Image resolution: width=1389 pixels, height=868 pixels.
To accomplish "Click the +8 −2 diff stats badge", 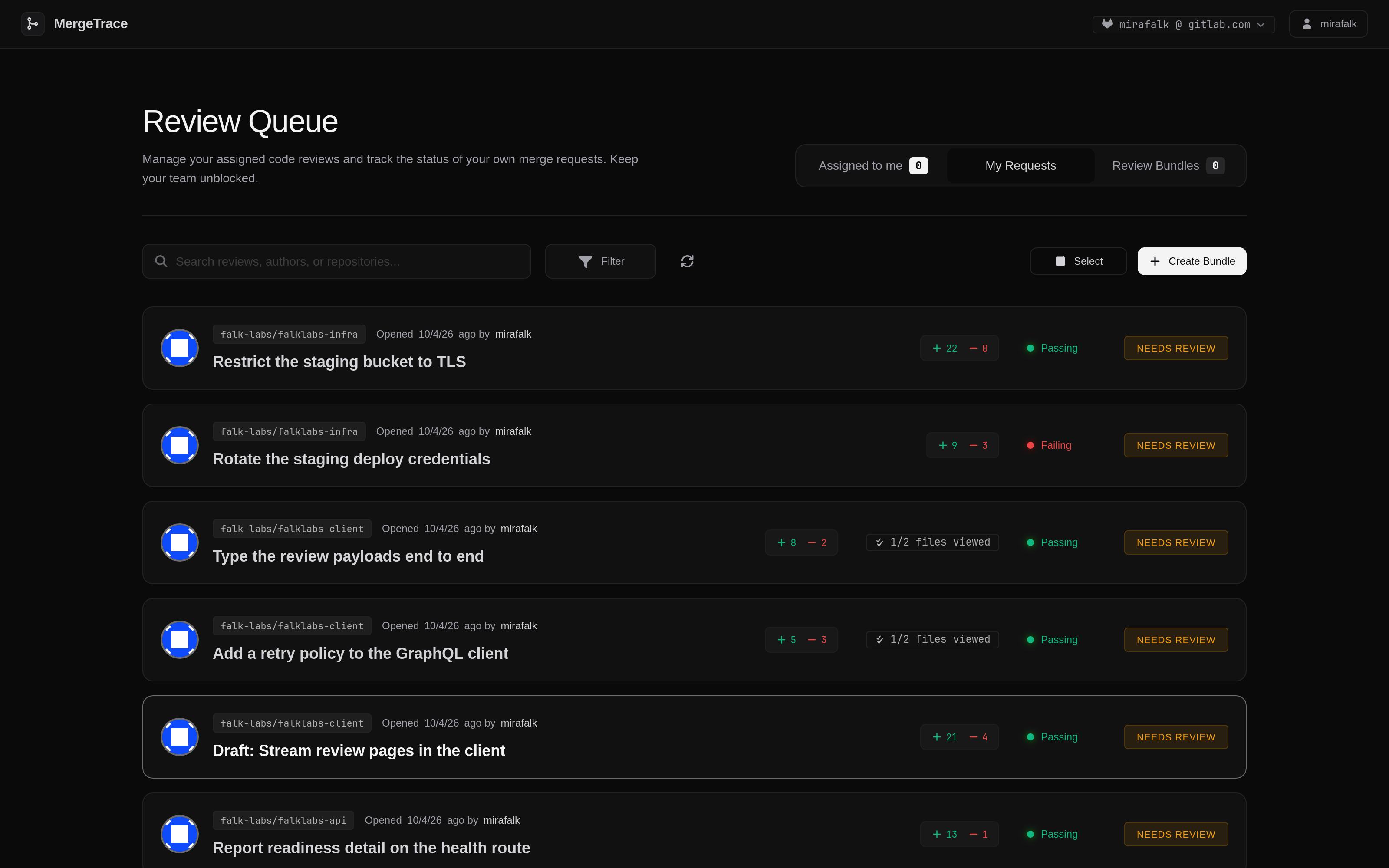I will (801, 542).
